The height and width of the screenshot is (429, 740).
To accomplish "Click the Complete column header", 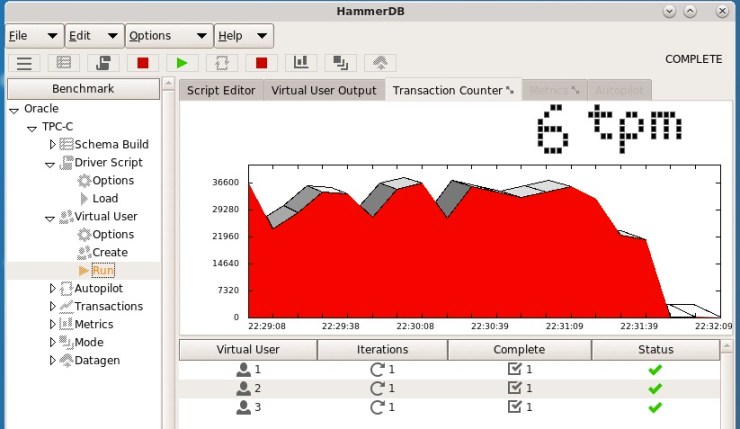I will [519, 349].
